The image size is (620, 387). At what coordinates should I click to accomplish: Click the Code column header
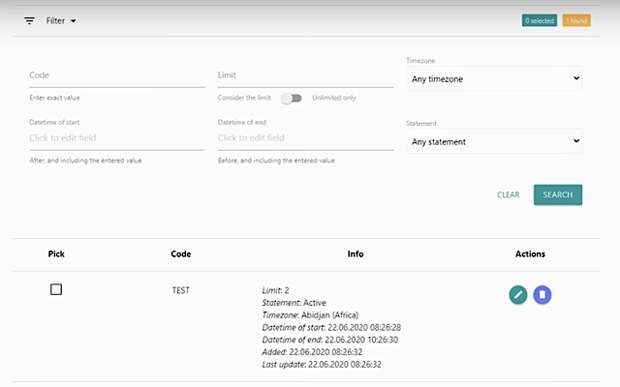click(x=181, y=254)
